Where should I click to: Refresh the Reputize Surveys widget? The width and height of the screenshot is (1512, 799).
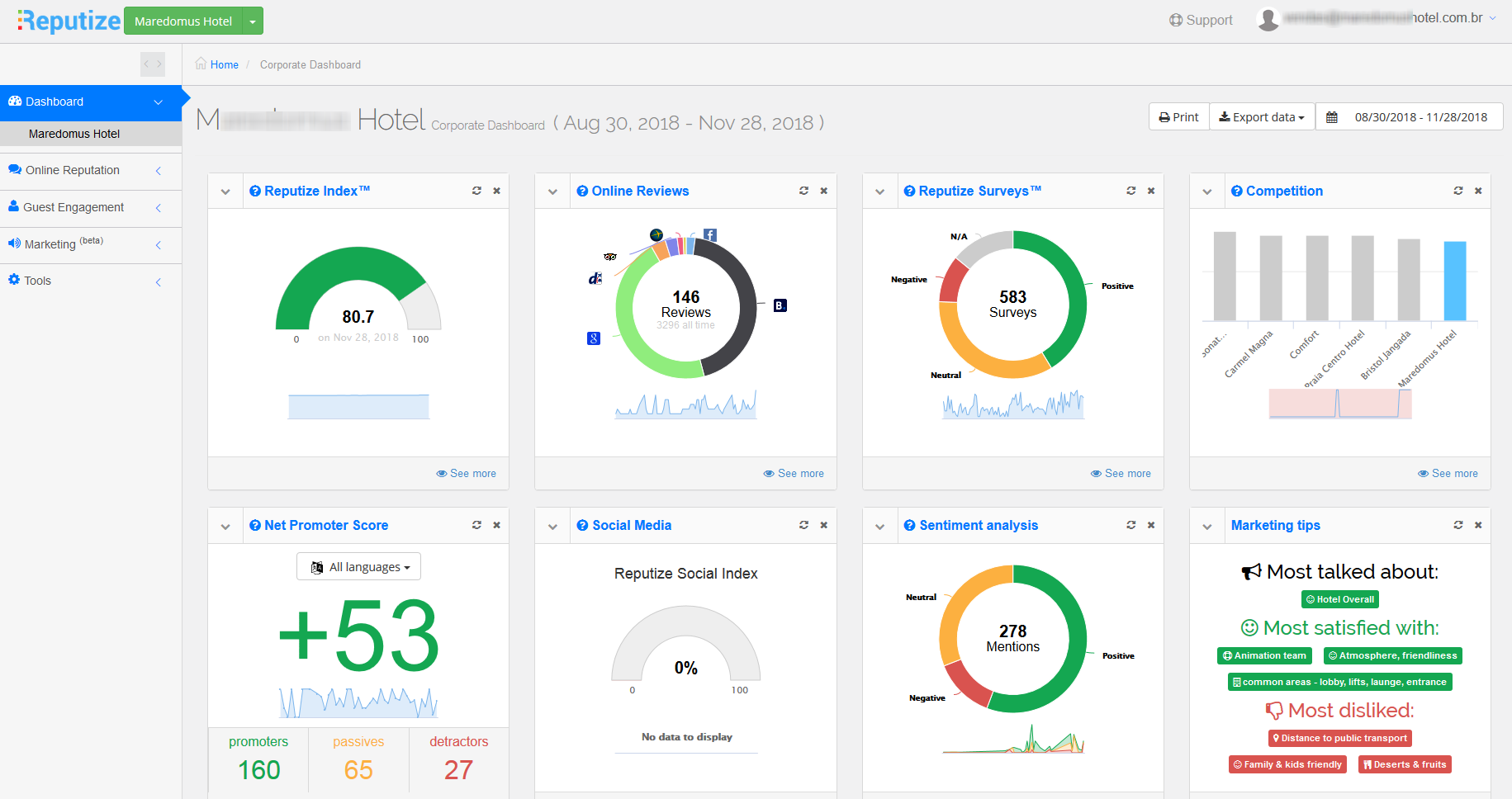pos(1131,191)
